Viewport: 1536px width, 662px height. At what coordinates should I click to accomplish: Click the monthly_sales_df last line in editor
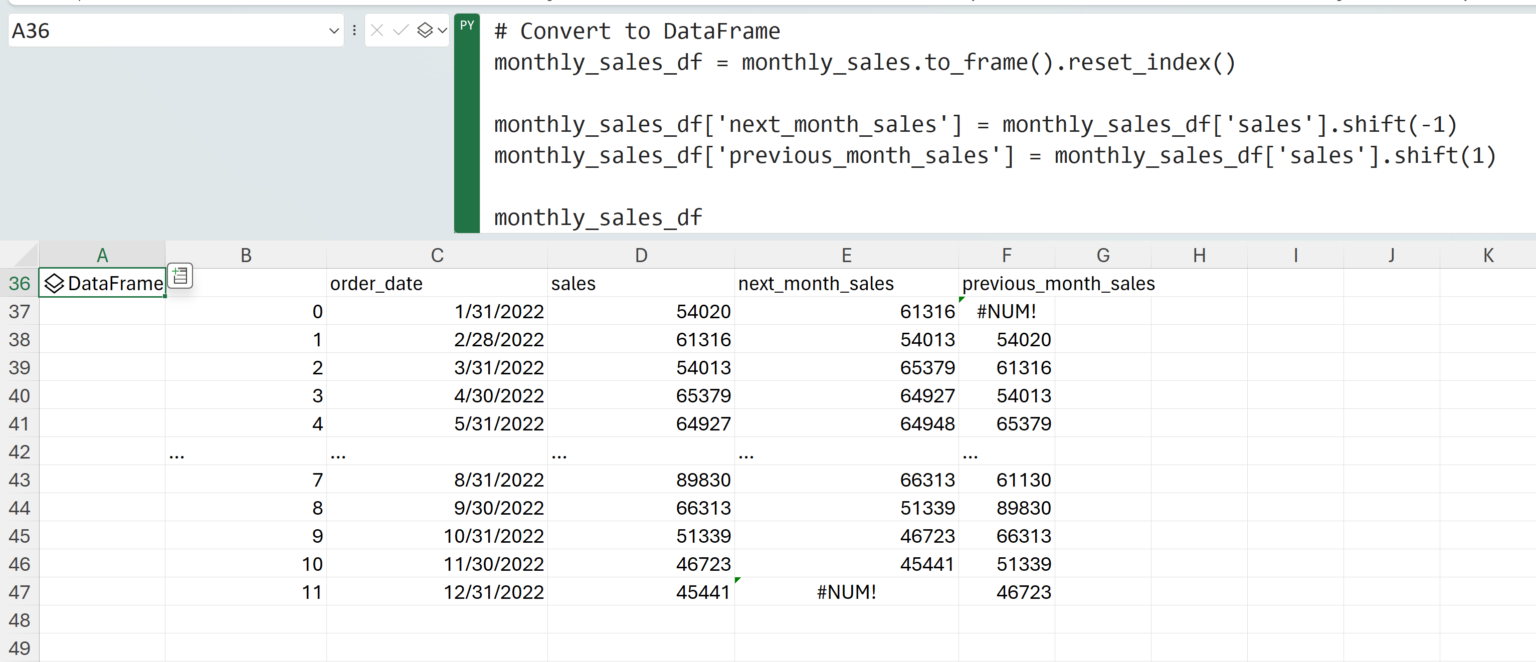point(598,217)
